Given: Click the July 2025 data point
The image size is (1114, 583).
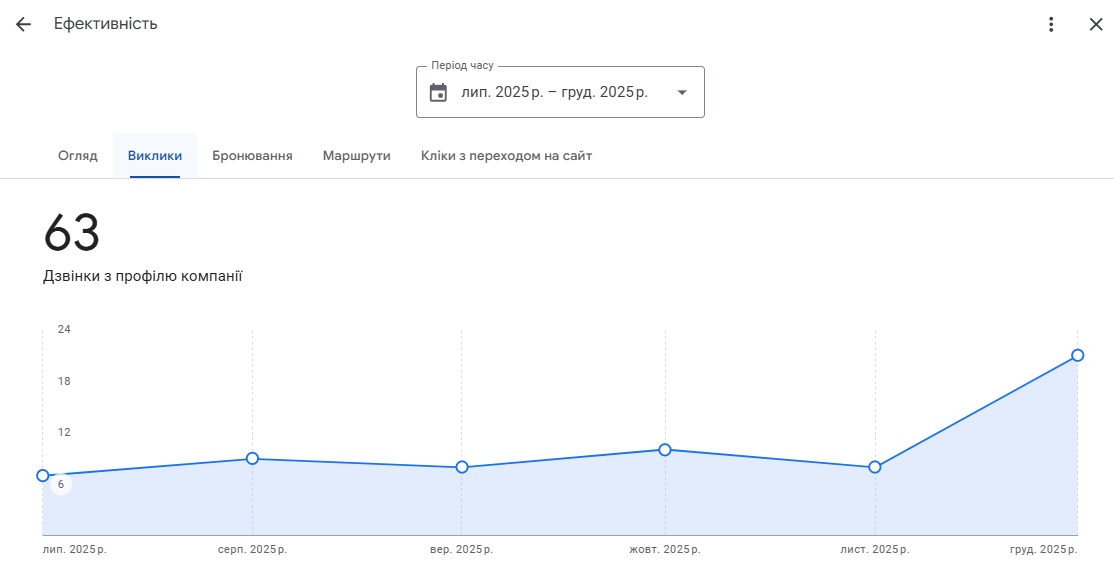Looking at the screenshot, I should coord(43,475).
